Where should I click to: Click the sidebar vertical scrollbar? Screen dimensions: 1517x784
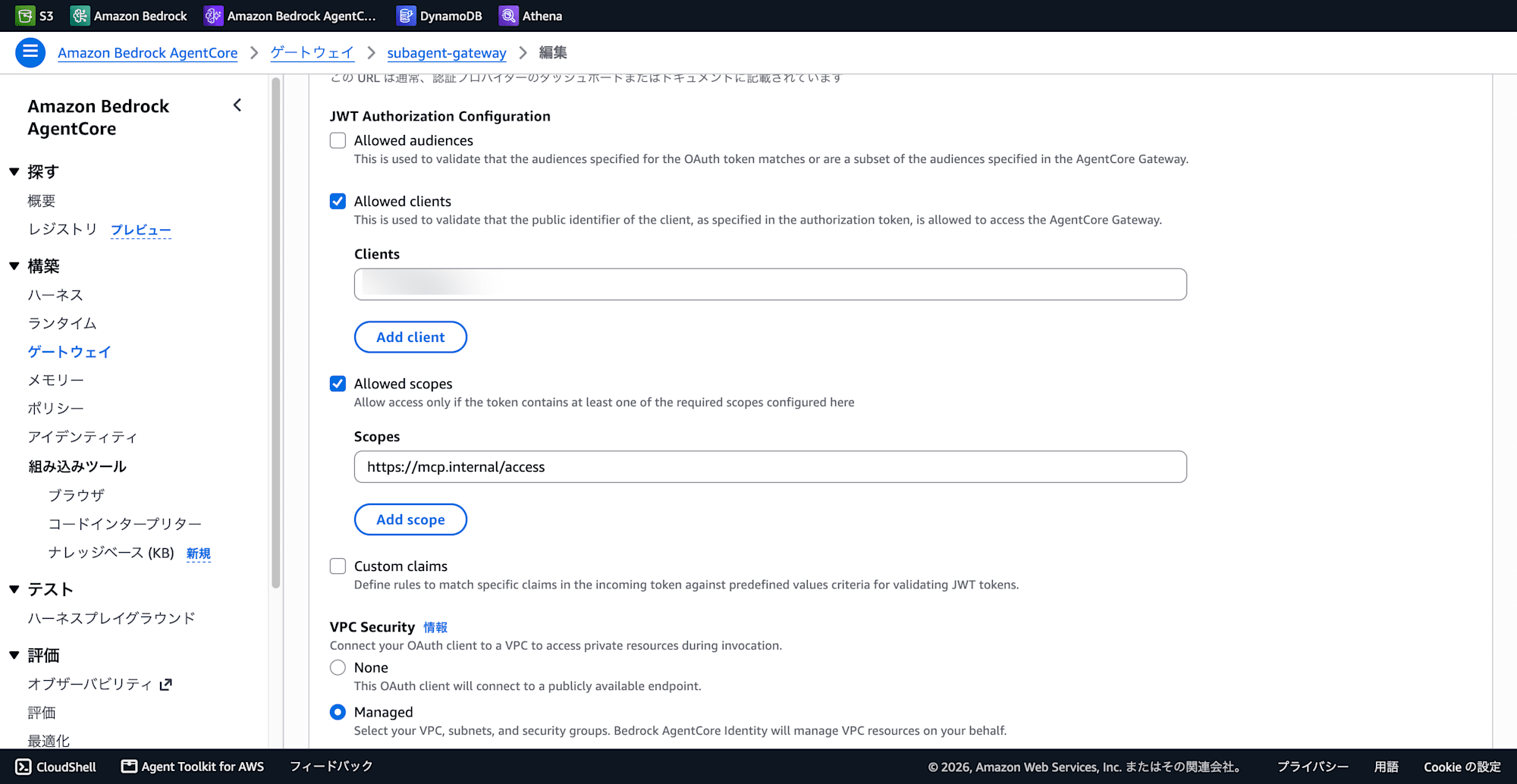click(x=276, y=332)
